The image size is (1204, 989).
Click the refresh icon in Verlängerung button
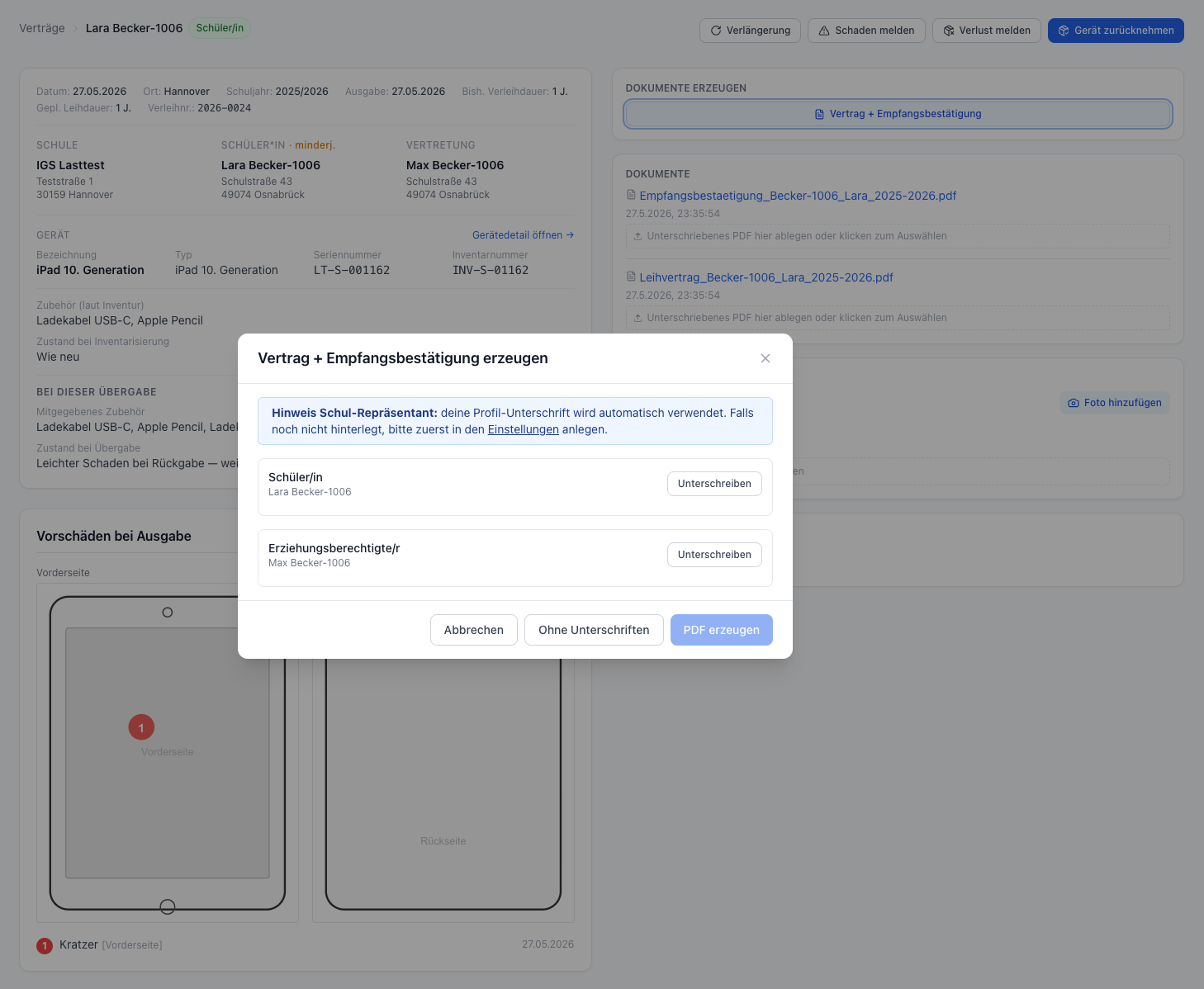tap(716, 31)
